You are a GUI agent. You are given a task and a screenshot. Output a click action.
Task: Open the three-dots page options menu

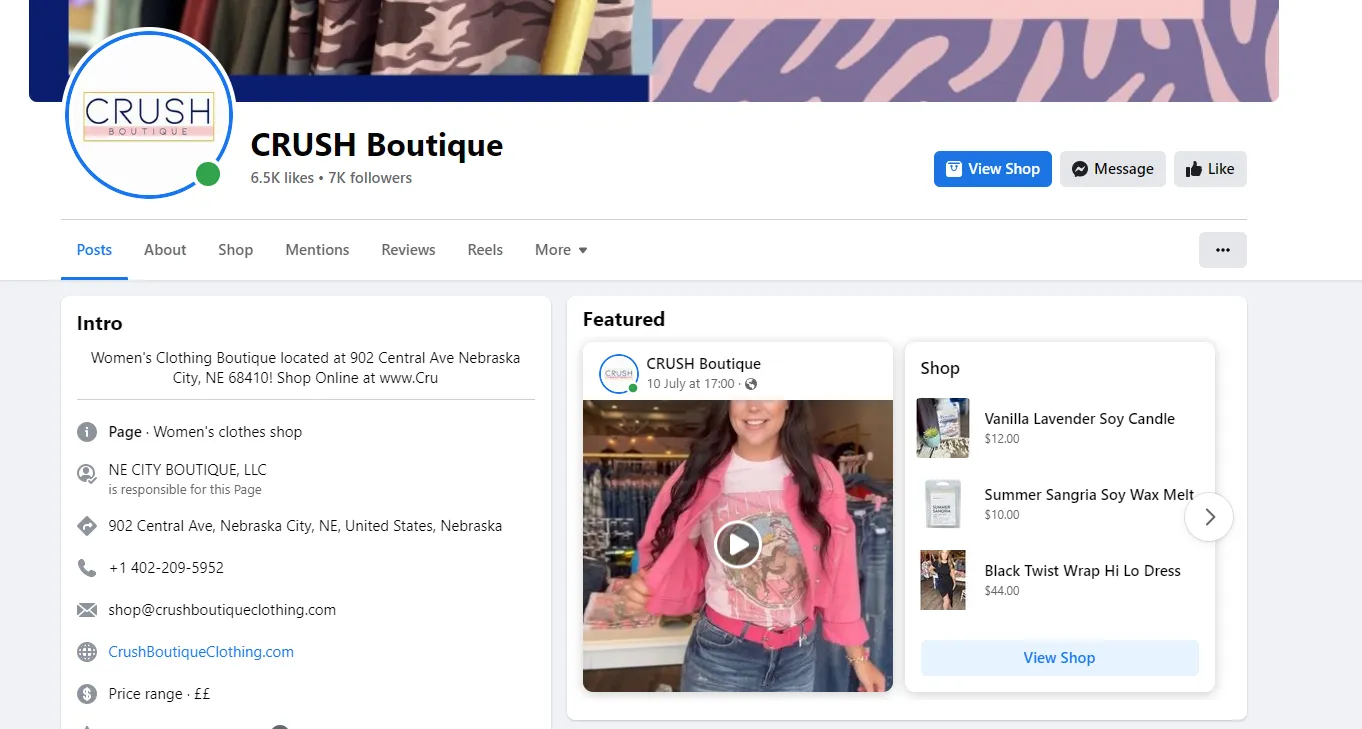pyautogui.click(x=1223, y=250)
